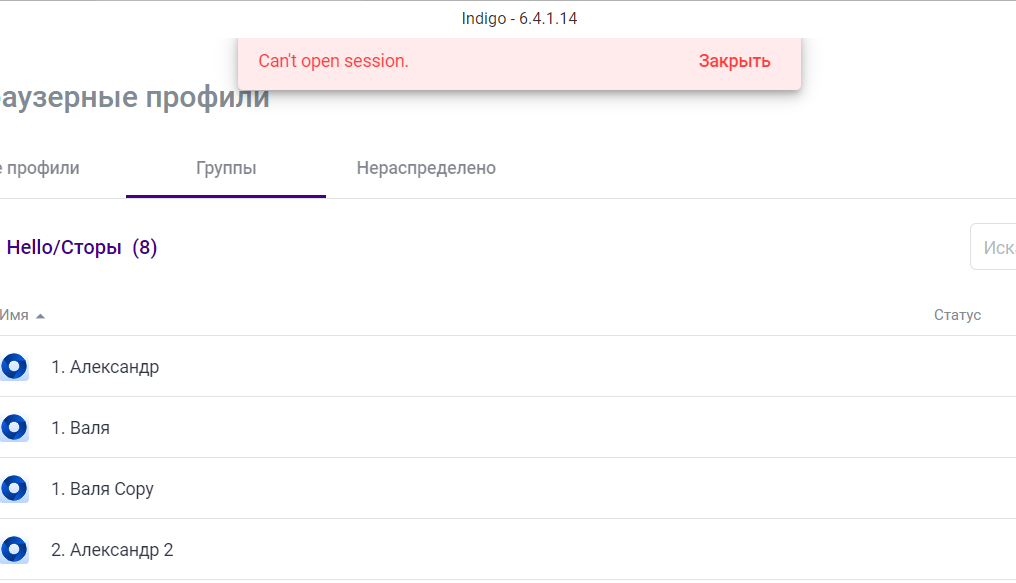Sort by the Статус column header
This screenshot has width=1016, height=583.
957,315
